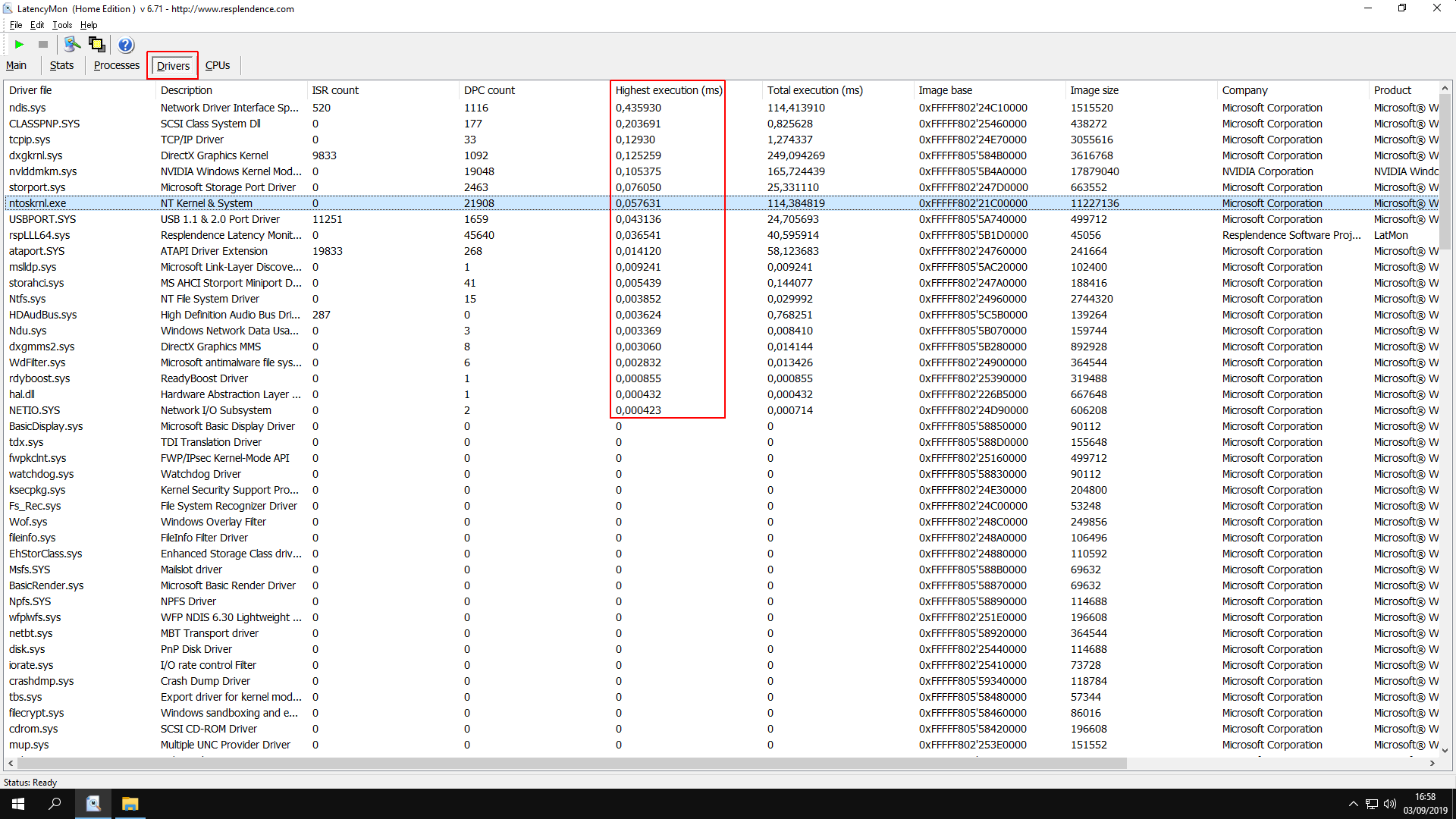Select the nvlddmkm.sys driver row
This screenshot has width=1456, height=819.
[x=43, y=171]
